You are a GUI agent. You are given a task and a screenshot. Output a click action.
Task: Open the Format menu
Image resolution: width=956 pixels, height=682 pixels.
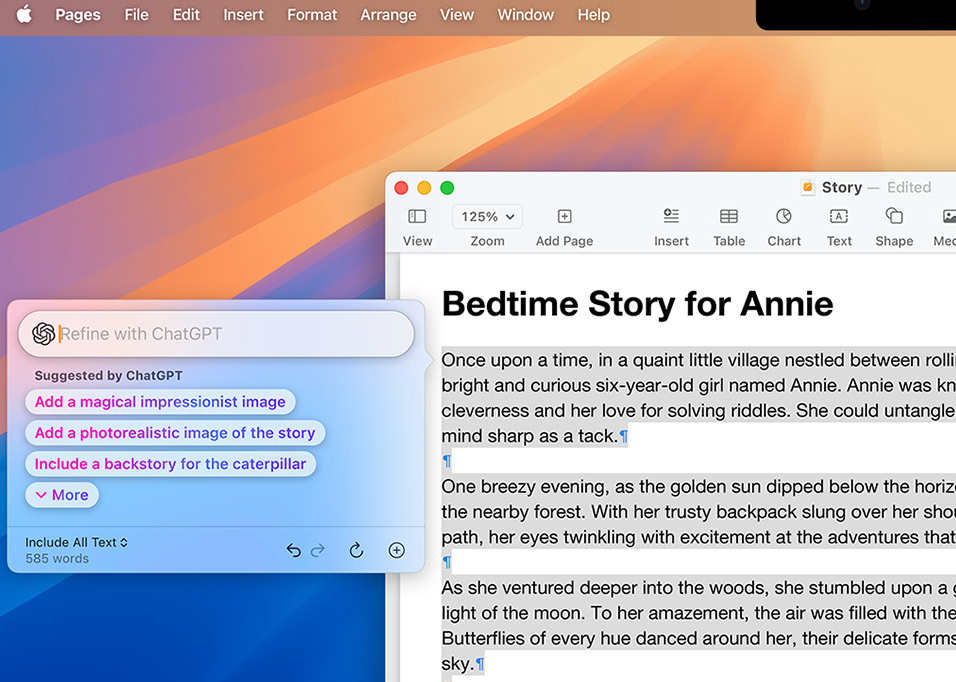point(311,15)
